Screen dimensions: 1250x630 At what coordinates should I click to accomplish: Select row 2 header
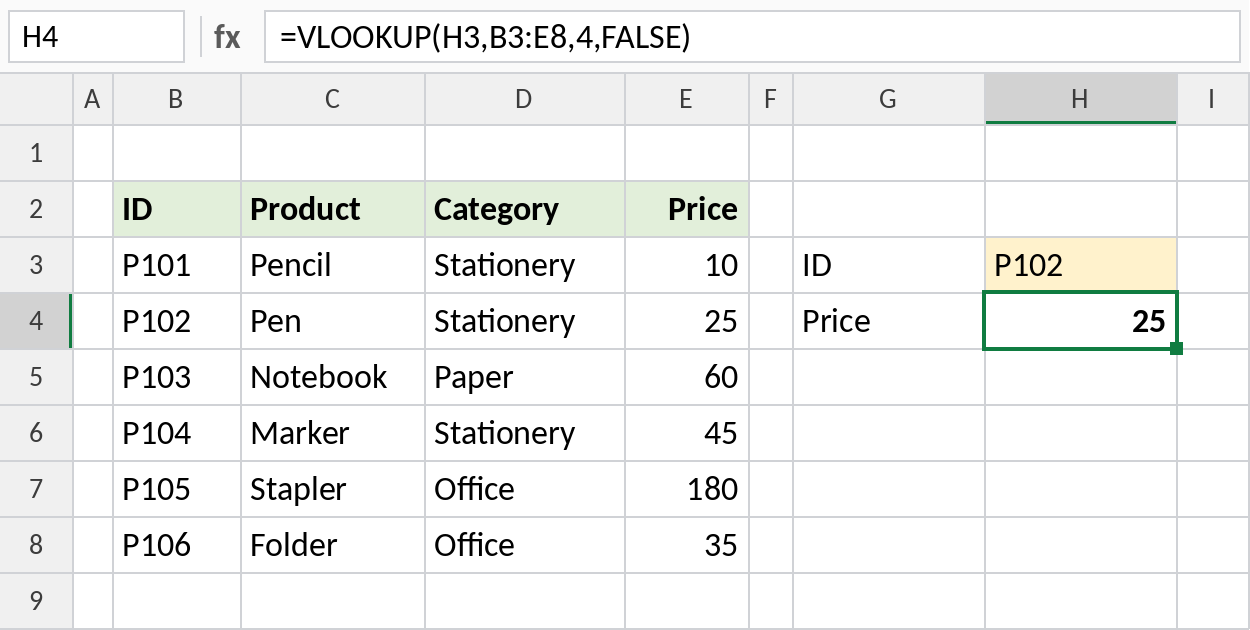click(x=37, y=209)
